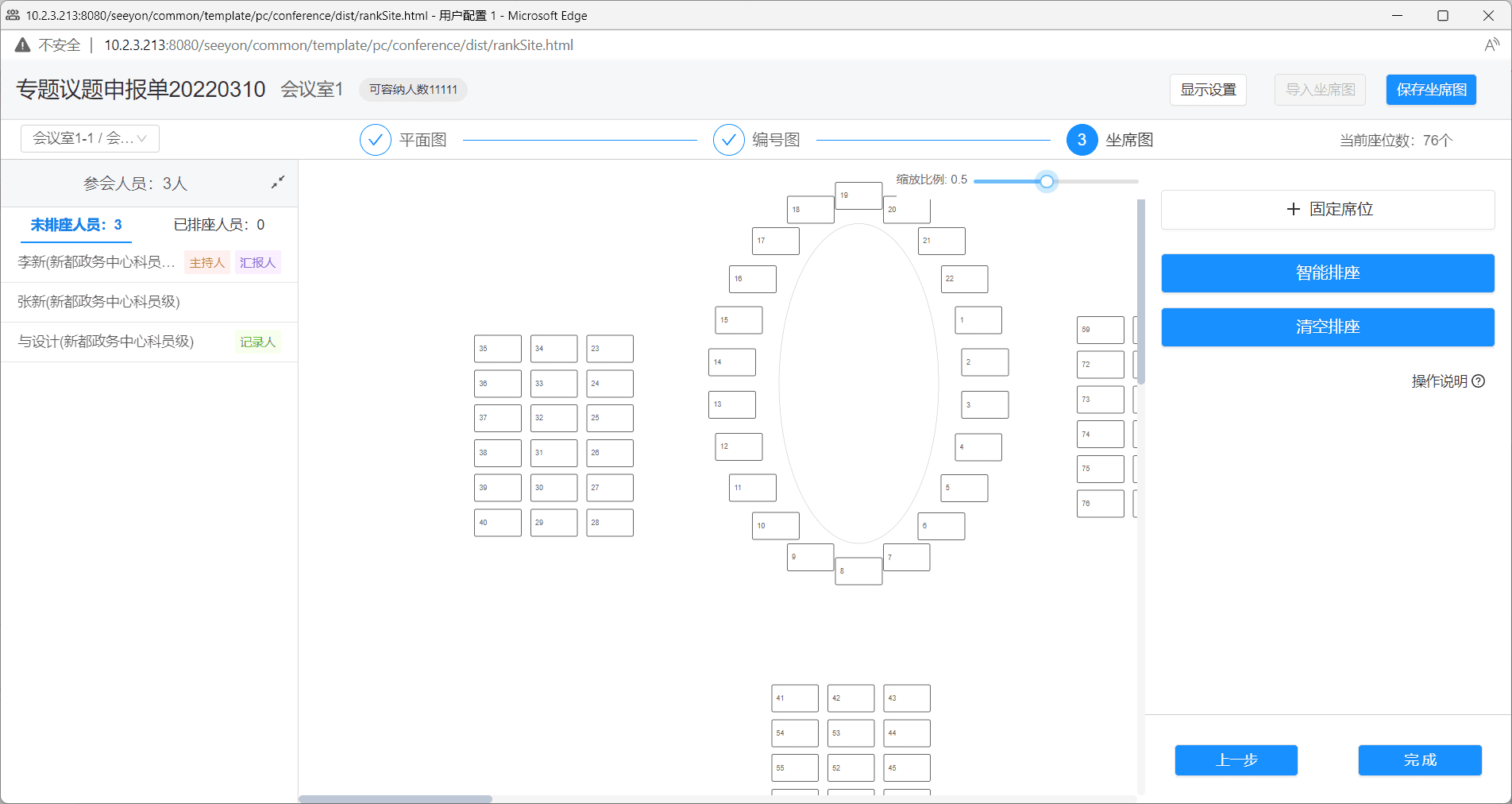Viewport: 1512px width, 804px height.
Task: Click the 不安全 security warning icon
Action: click(x=23, y=45)
